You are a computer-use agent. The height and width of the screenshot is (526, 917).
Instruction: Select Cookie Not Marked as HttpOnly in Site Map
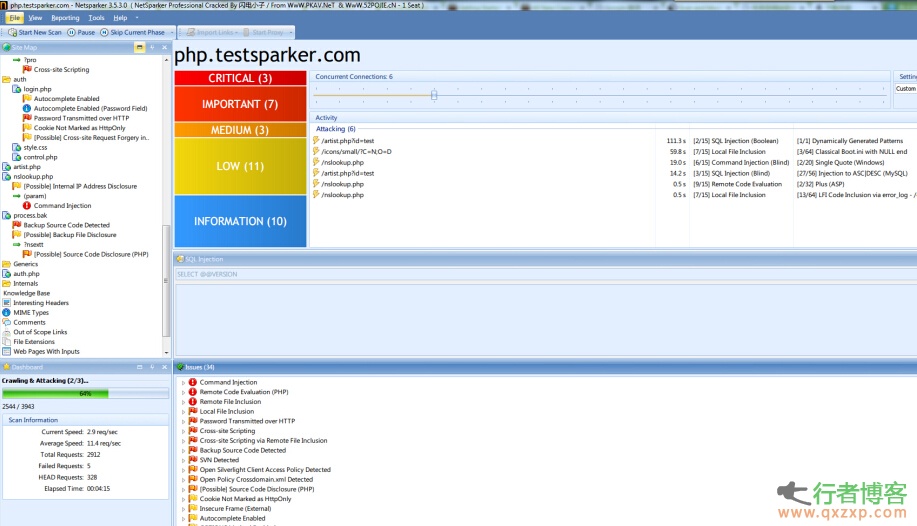click(x=80, y=128)
